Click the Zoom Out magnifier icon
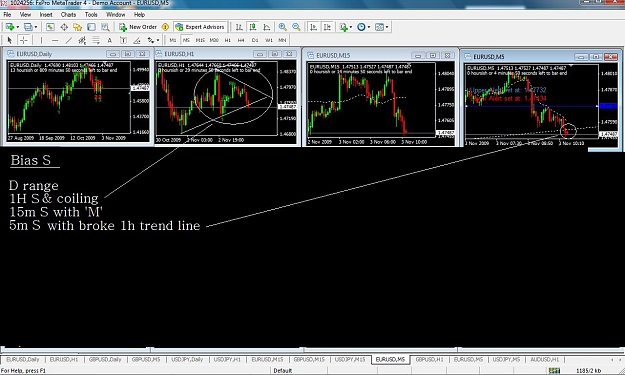The width and height of the screenshot is (625, 375). 296,27
